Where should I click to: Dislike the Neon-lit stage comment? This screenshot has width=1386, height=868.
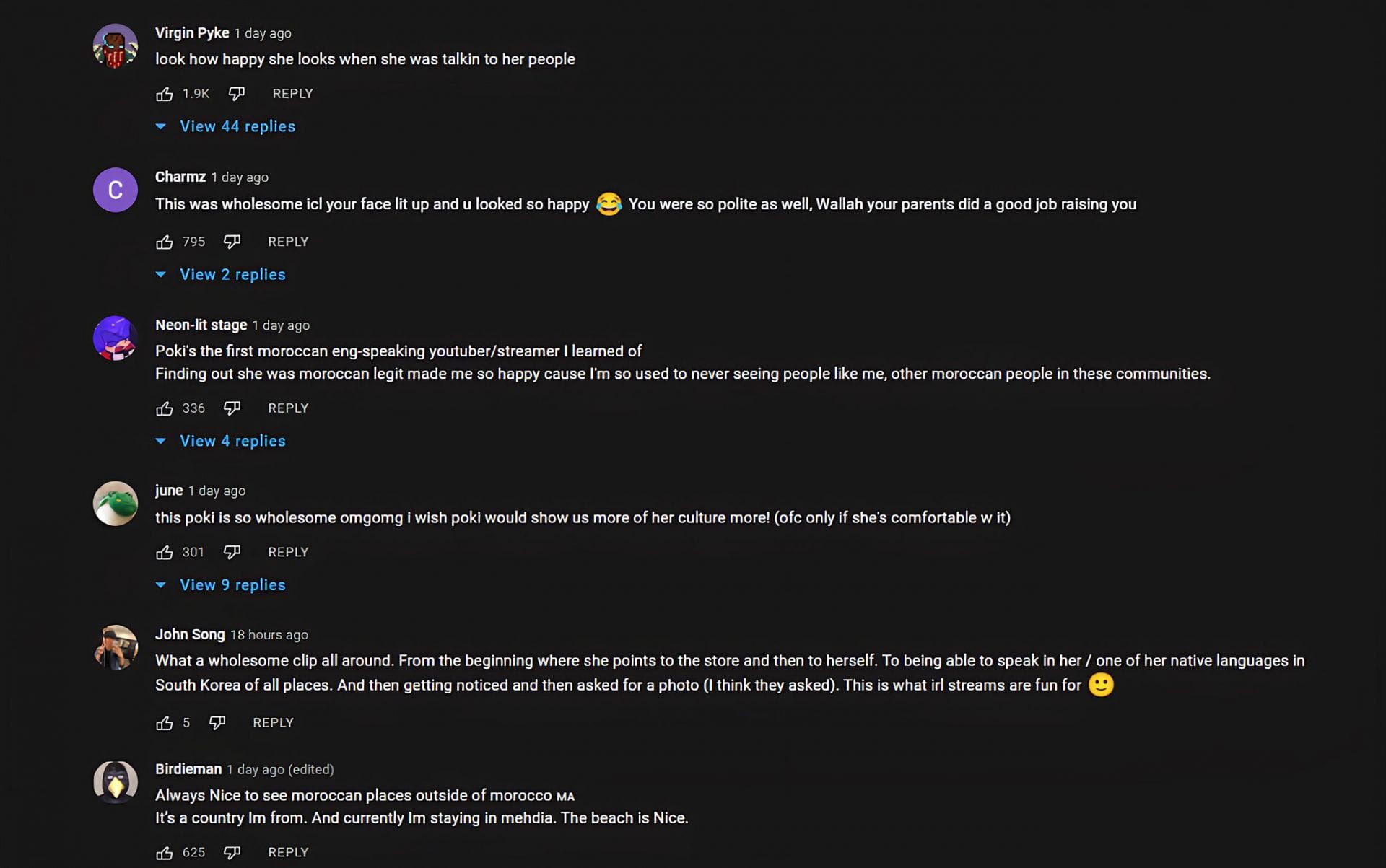[232, 408]
